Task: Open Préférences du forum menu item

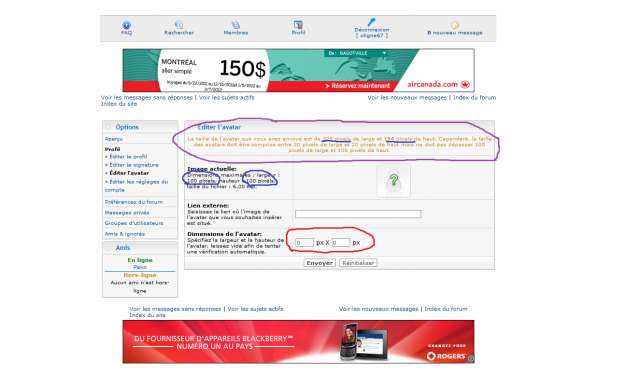Action: click(x=134, y=202)
